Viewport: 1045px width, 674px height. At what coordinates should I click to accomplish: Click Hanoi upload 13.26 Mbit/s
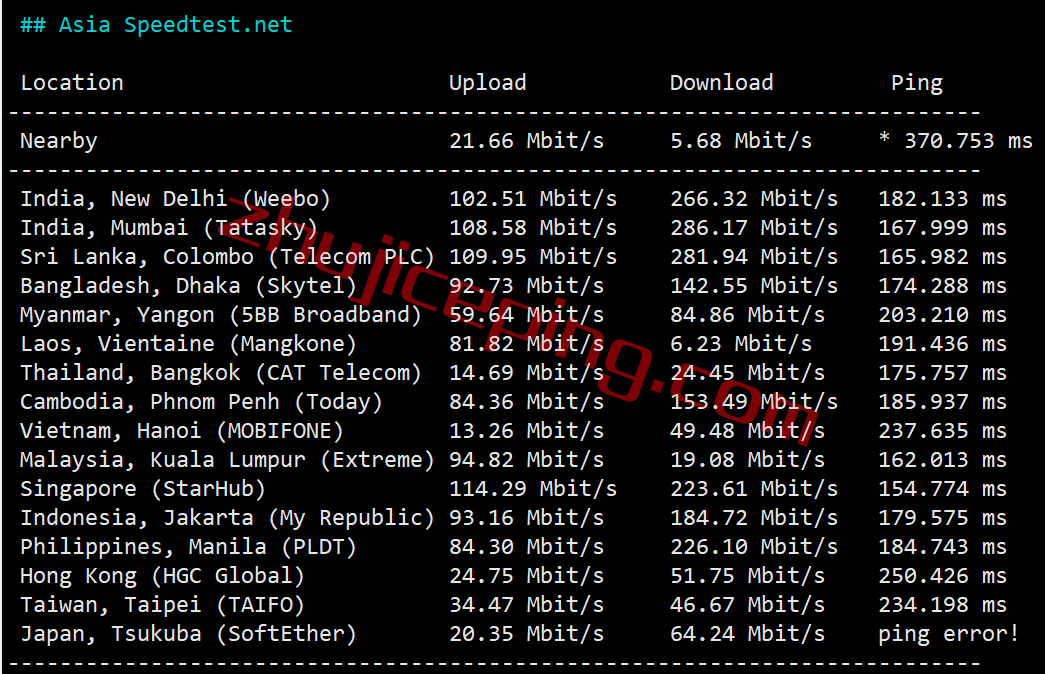pos(526,431)
